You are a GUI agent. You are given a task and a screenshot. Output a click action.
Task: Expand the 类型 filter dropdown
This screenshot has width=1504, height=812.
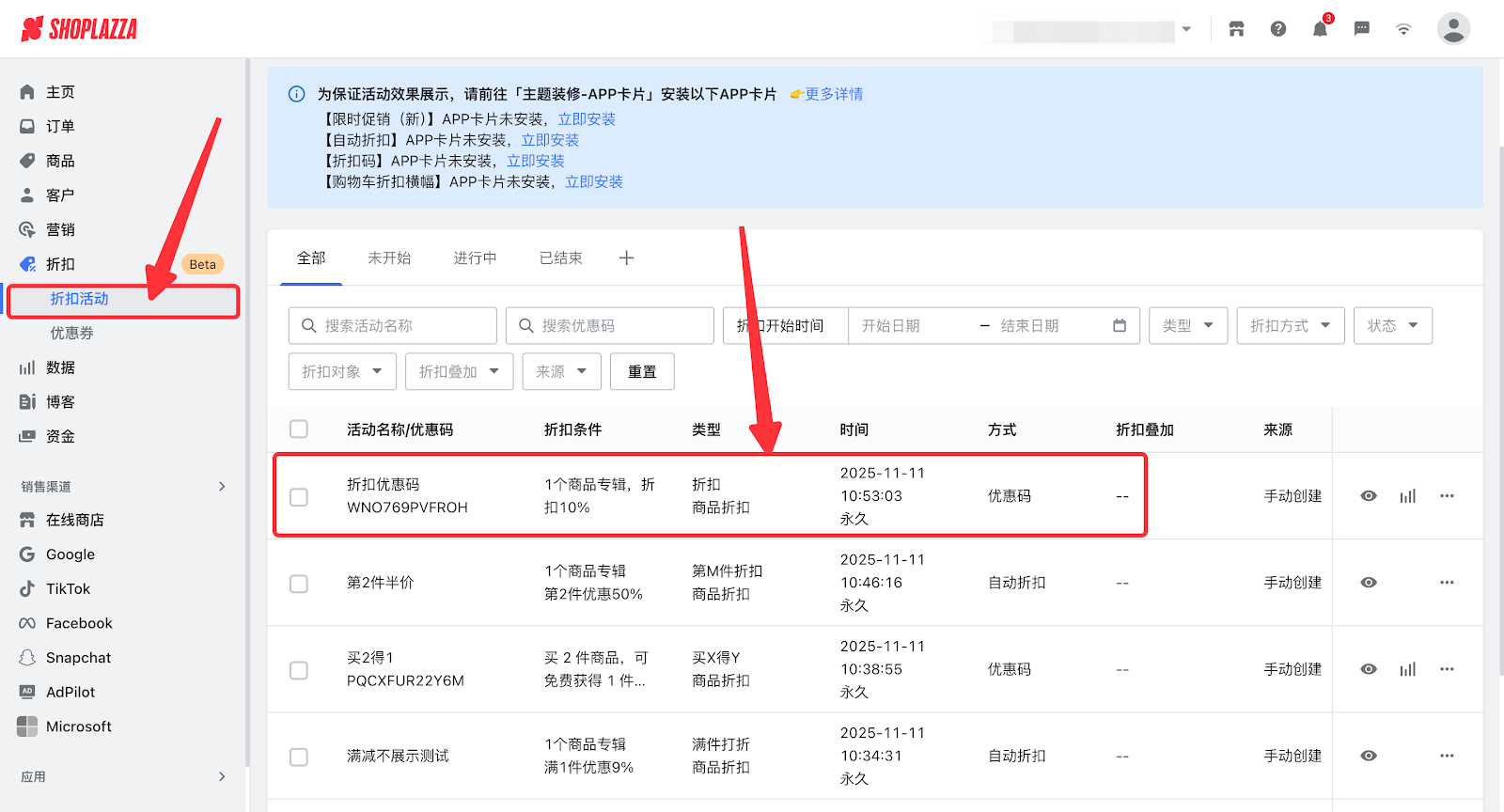[1187, 326]
